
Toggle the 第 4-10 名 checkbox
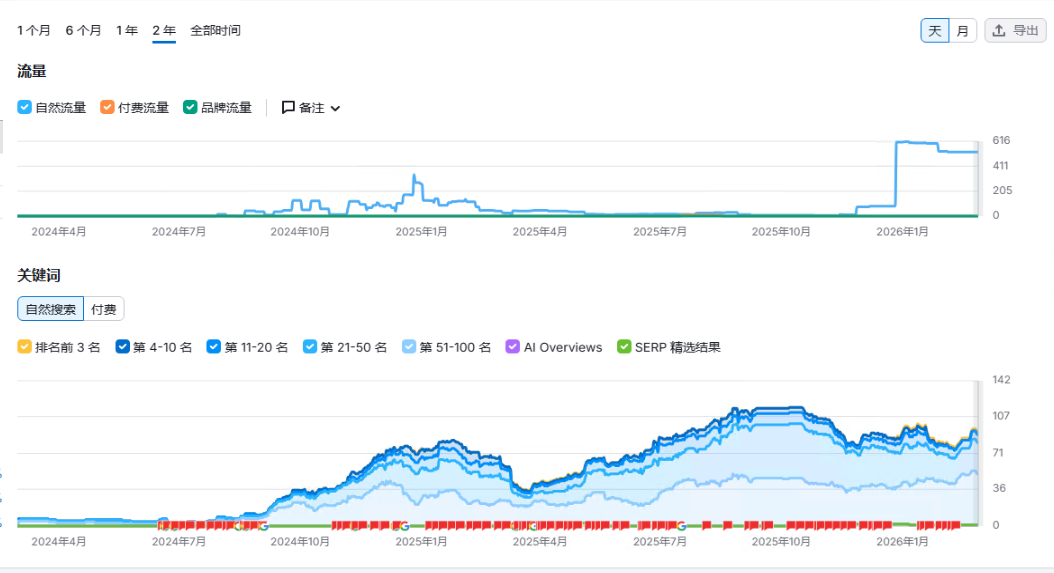pyautogui.click(x=122, y=347)
